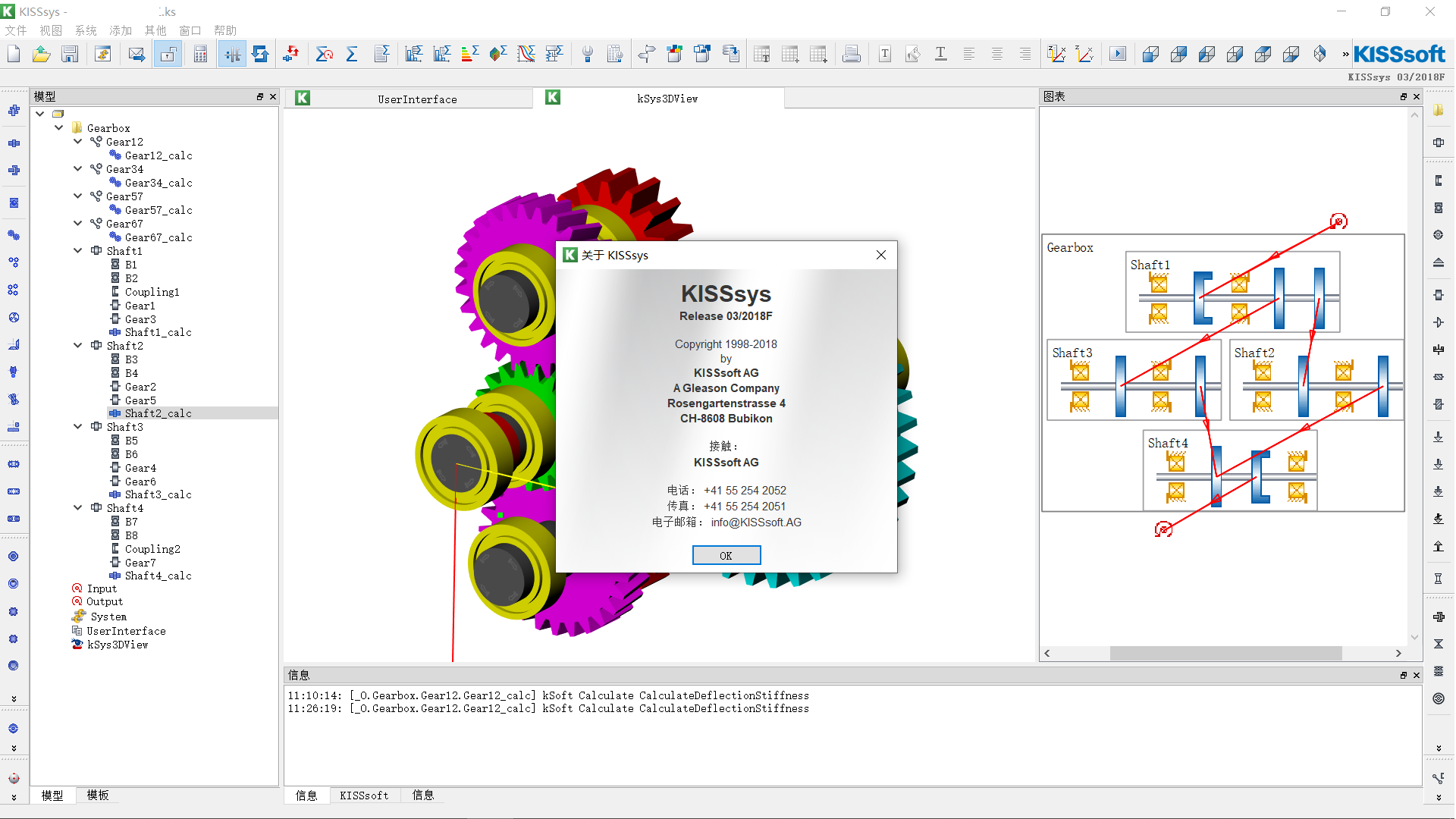Click the Open folder toolbar icon

(x=42, y=54)
